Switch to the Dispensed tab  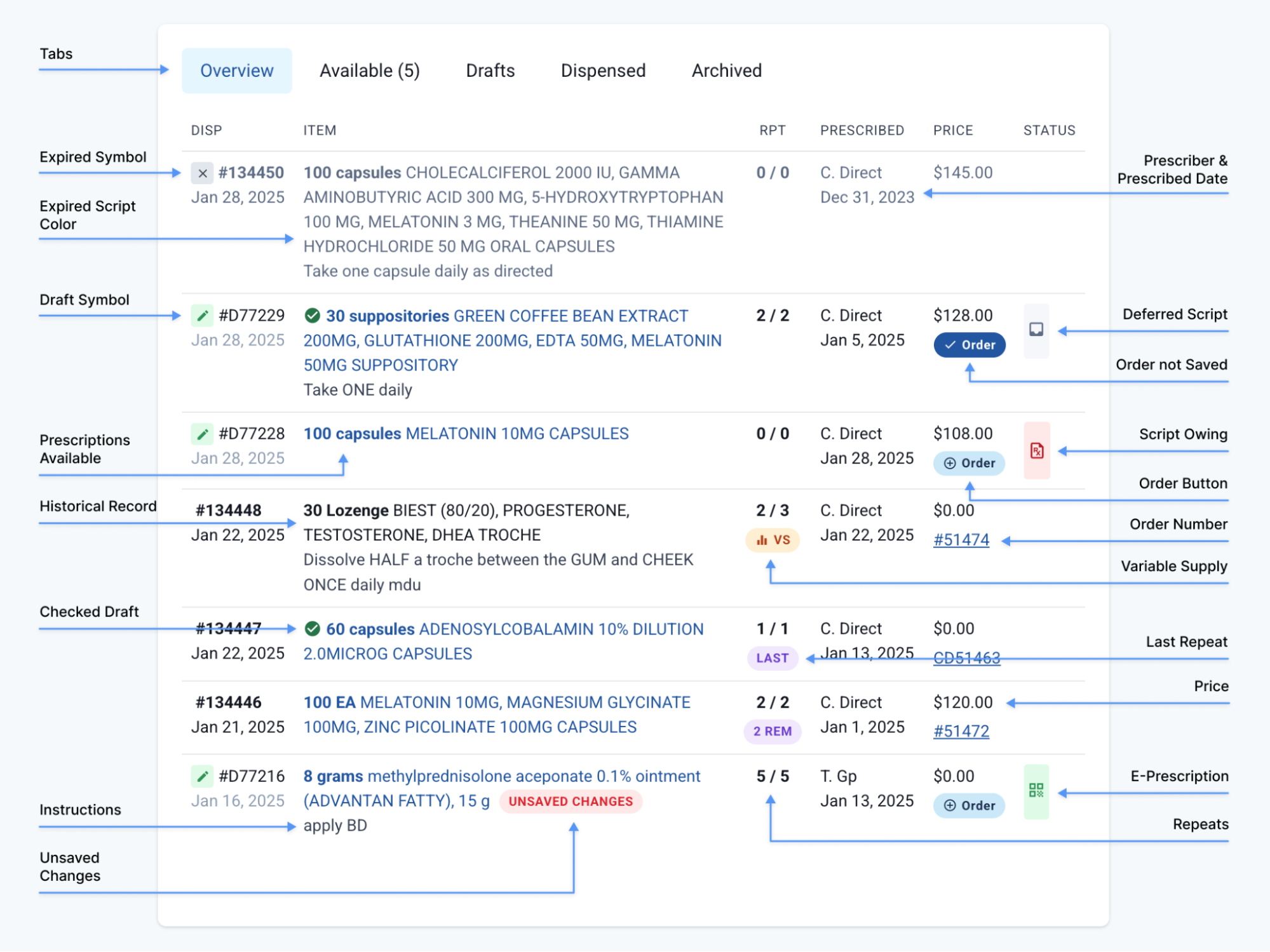tap(602, 70)
